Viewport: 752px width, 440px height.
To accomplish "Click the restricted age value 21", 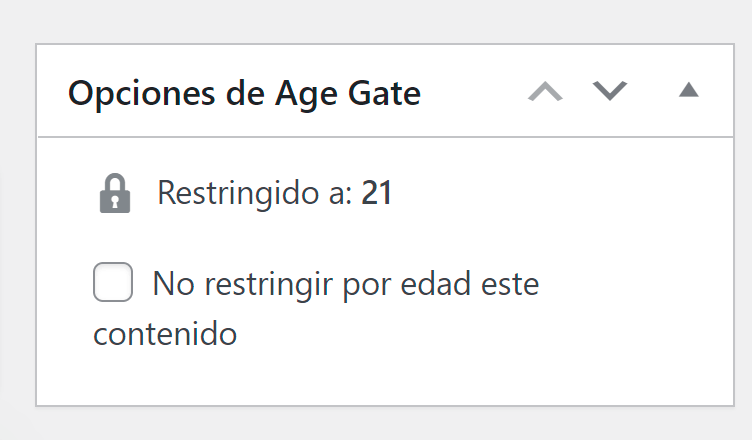I will 376,193.
